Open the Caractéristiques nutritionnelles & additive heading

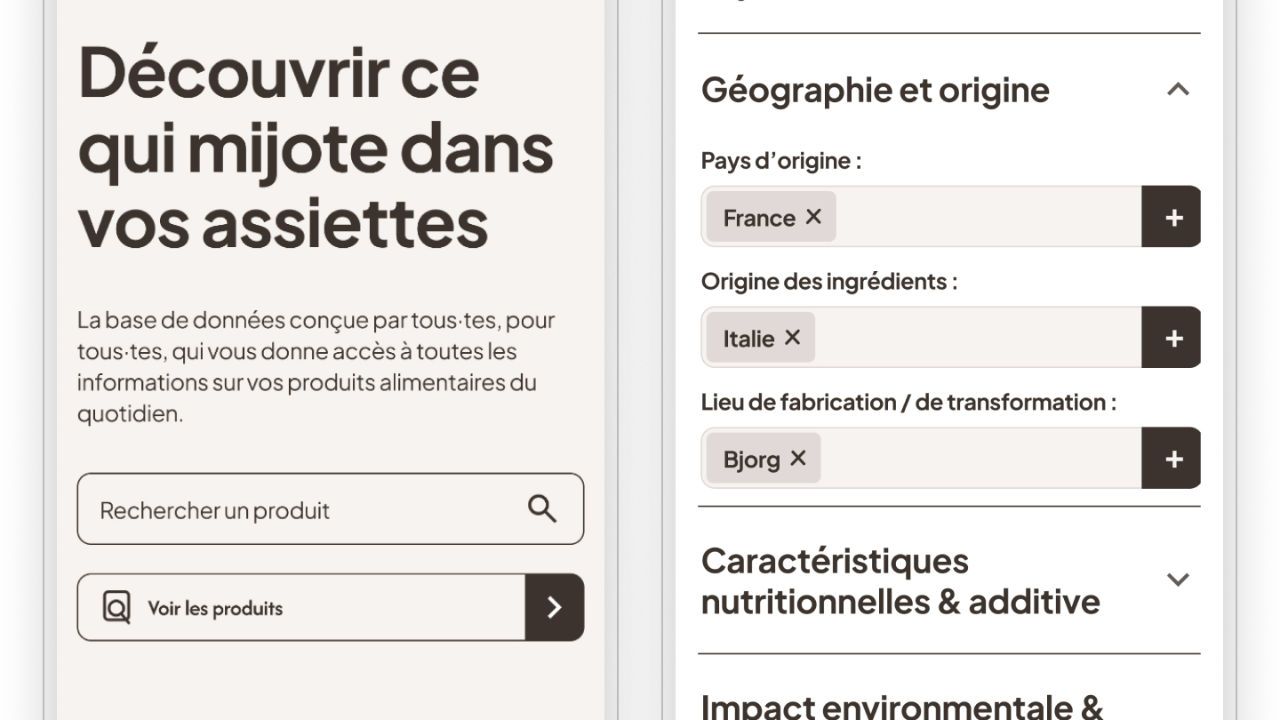900,581
